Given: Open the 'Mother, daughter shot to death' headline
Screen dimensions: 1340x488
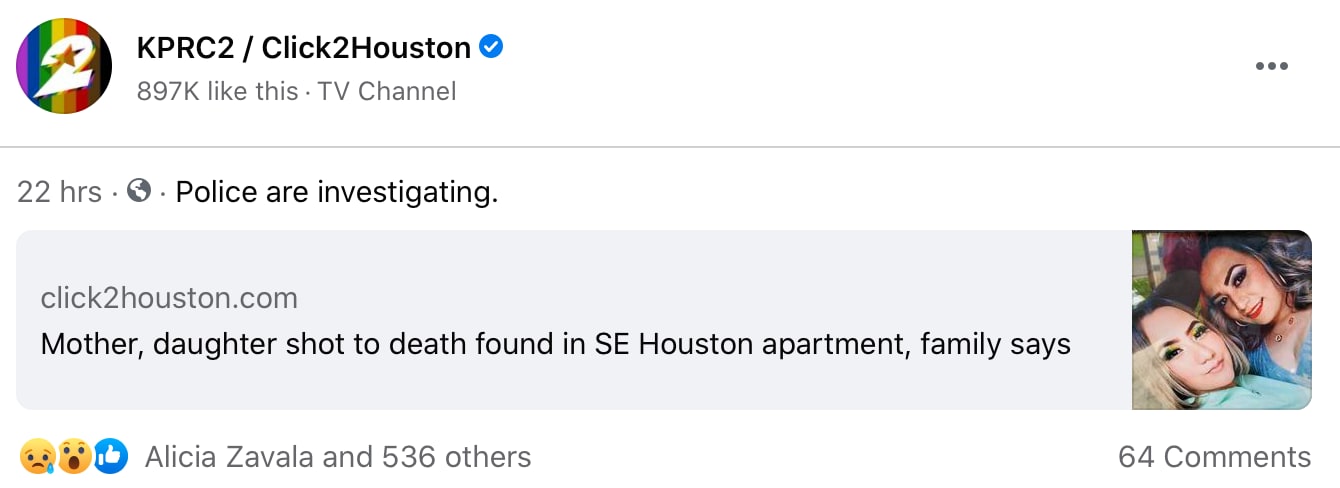Looking at the screenshot, I should 555,344.
